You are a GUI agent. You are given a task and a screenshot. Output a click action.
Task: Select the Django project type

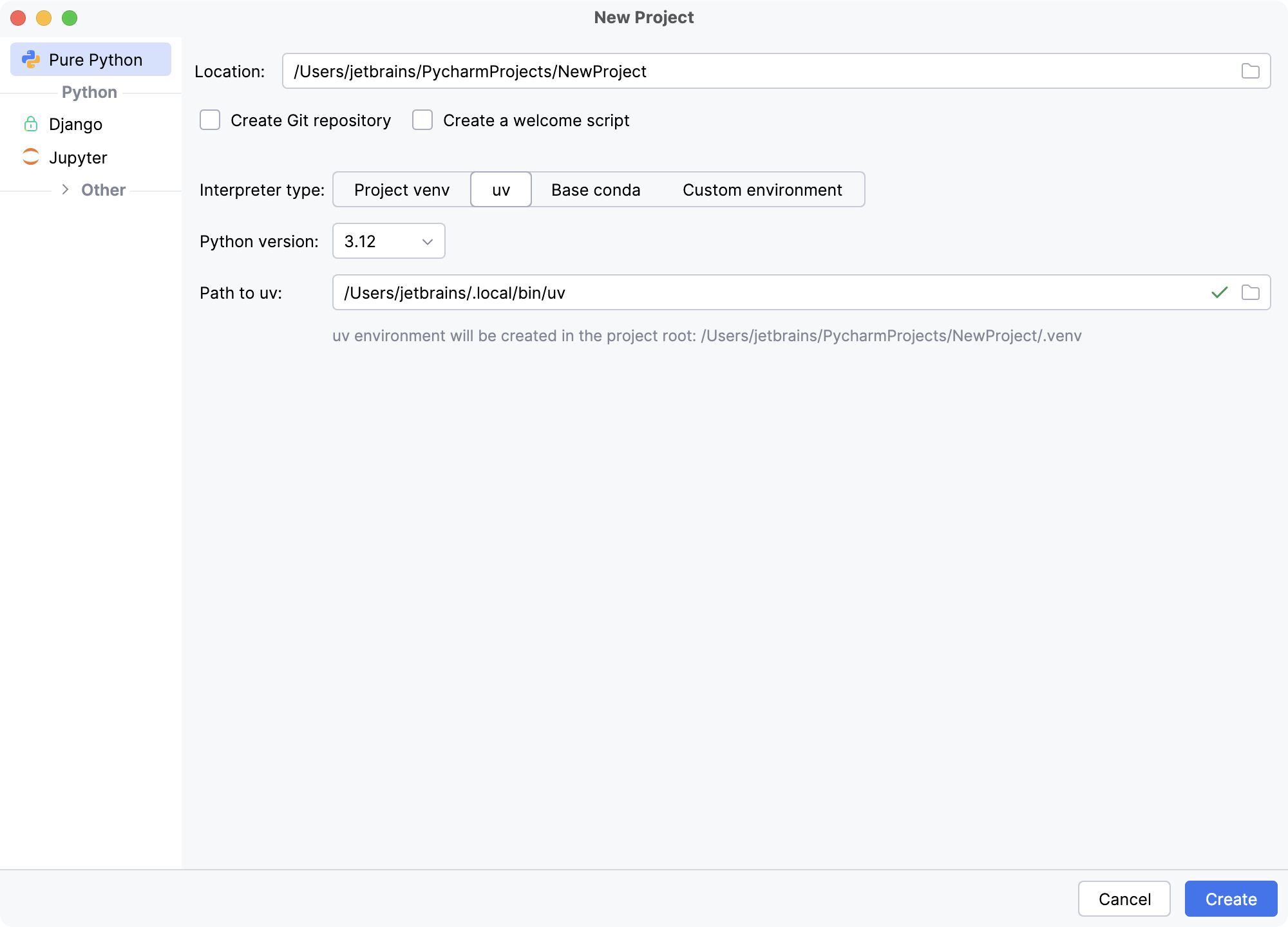(x=75, y=124)
